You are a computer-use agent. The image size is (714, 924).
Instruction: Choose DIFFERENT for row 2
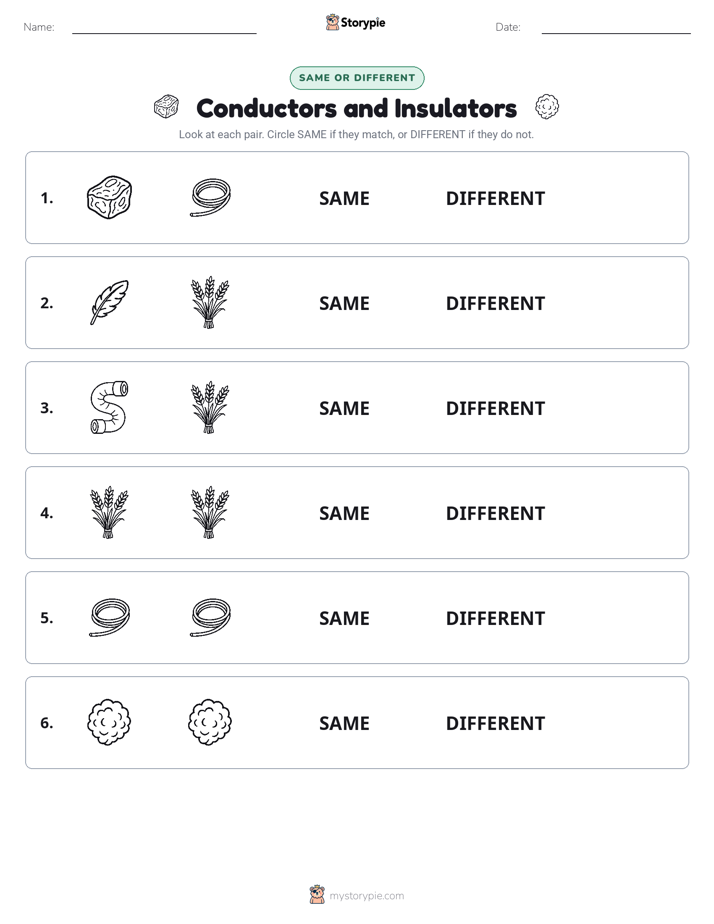(495, 303)
